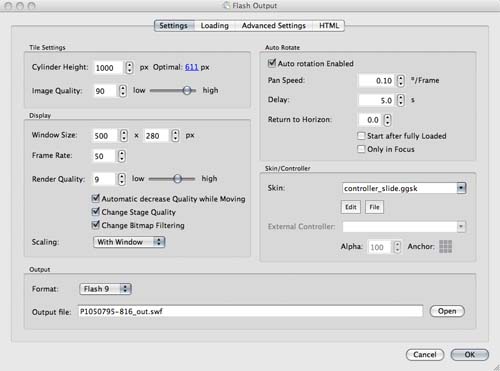Click the Cylinder Height input field
The height and width of the screenshot is (371, 500).
tap(108, 68)
